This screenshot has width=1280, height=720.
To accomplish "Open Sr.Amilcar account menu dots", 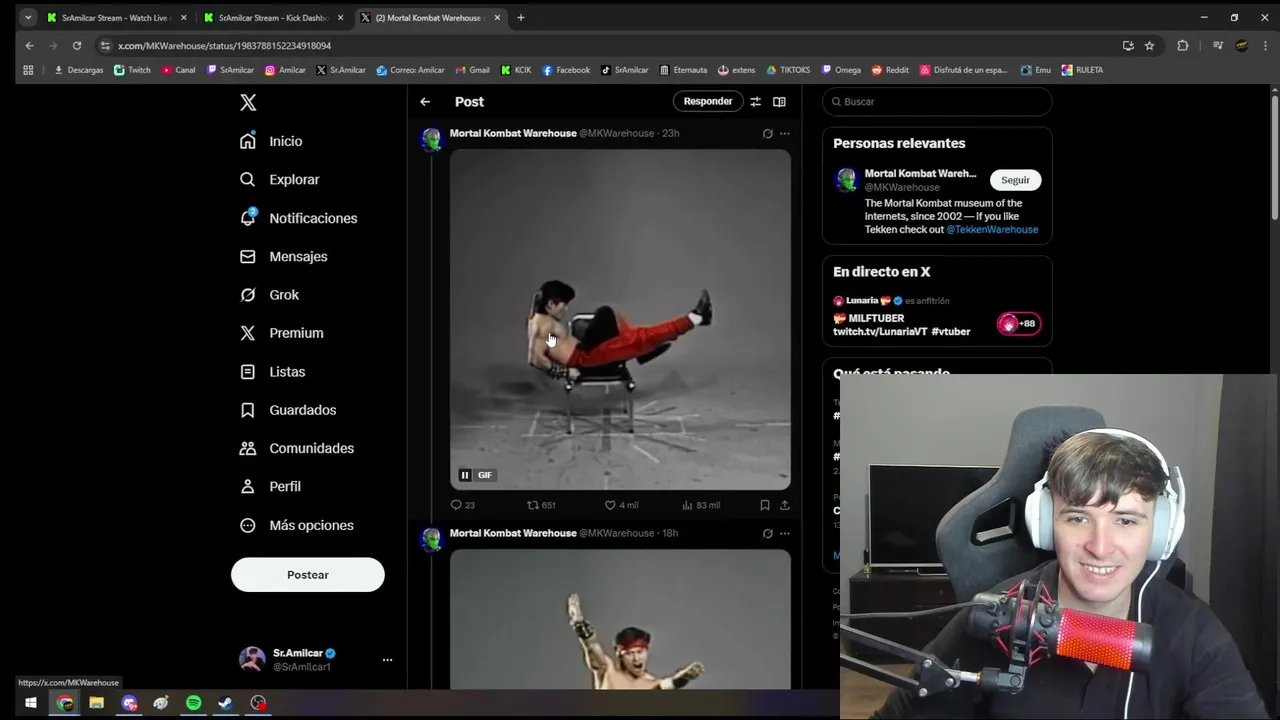I will 387,660.
